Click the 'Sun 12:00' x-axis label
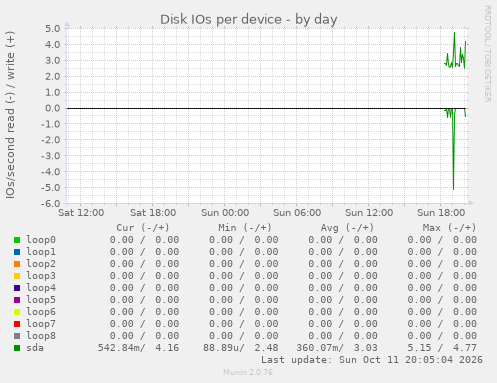Screen dimensions: 497x383 [x=369, y=213]
